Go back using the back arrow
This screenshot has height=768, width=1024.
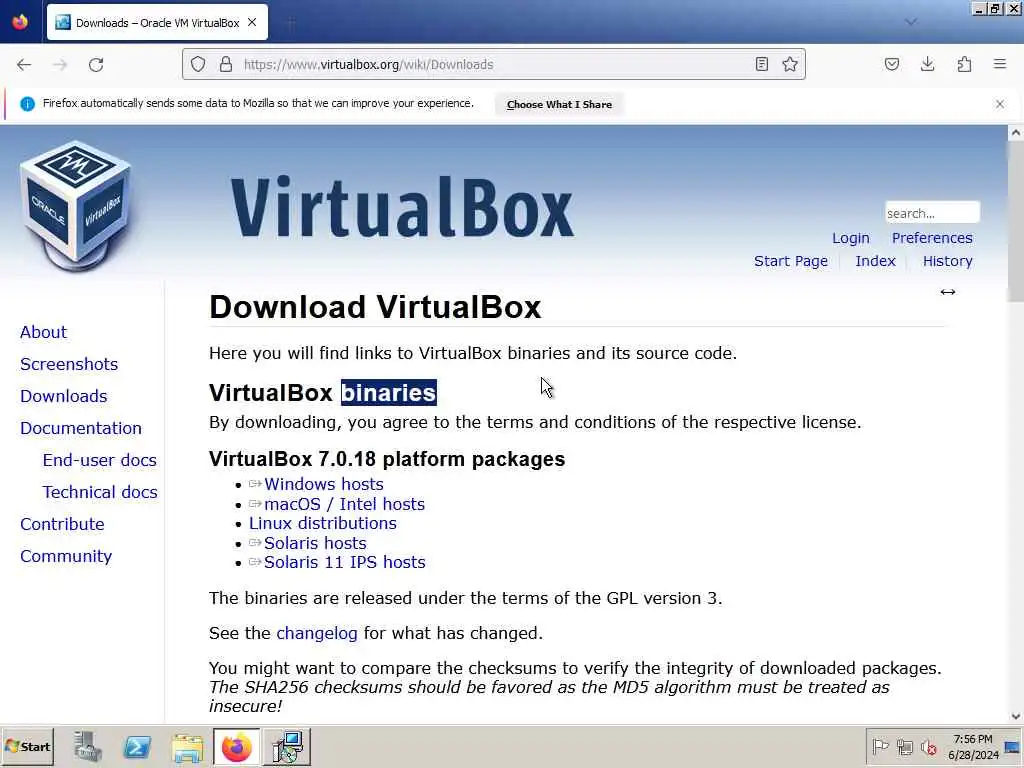[24, 65]
